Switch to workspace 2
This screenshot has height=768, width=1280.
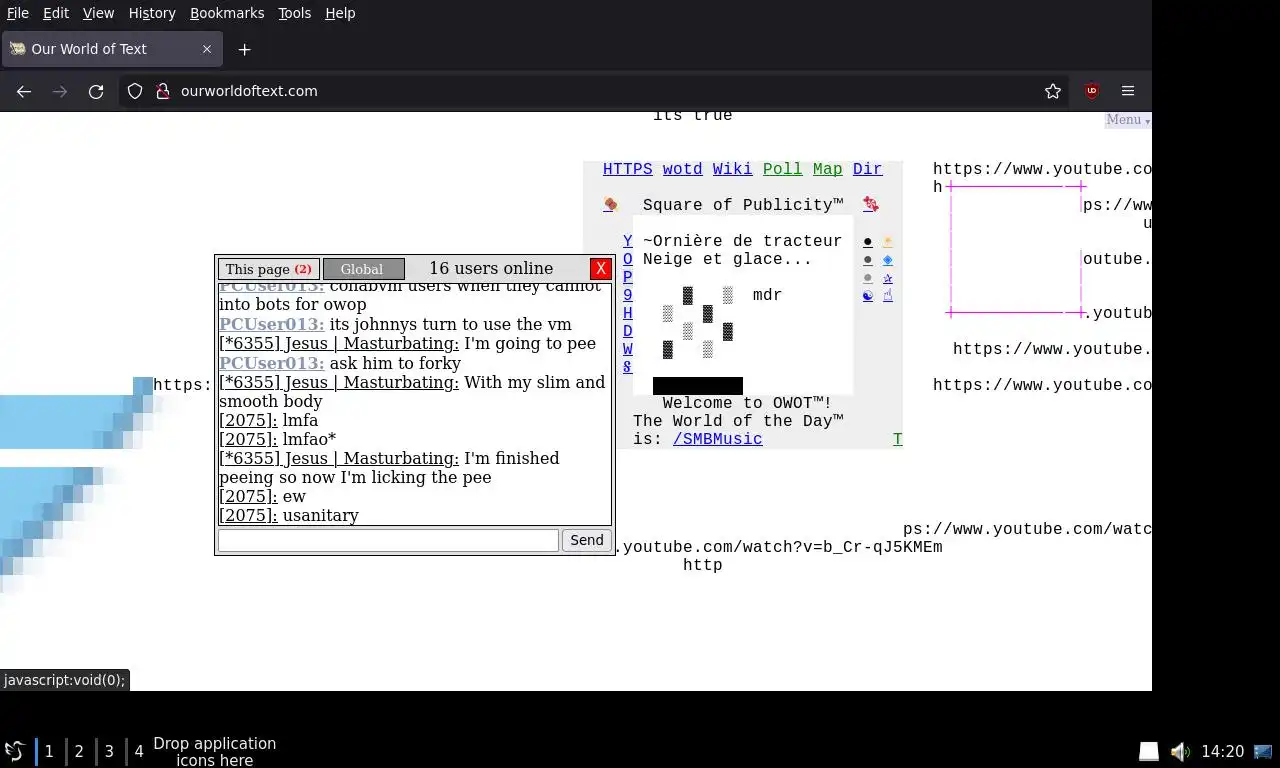79,751
